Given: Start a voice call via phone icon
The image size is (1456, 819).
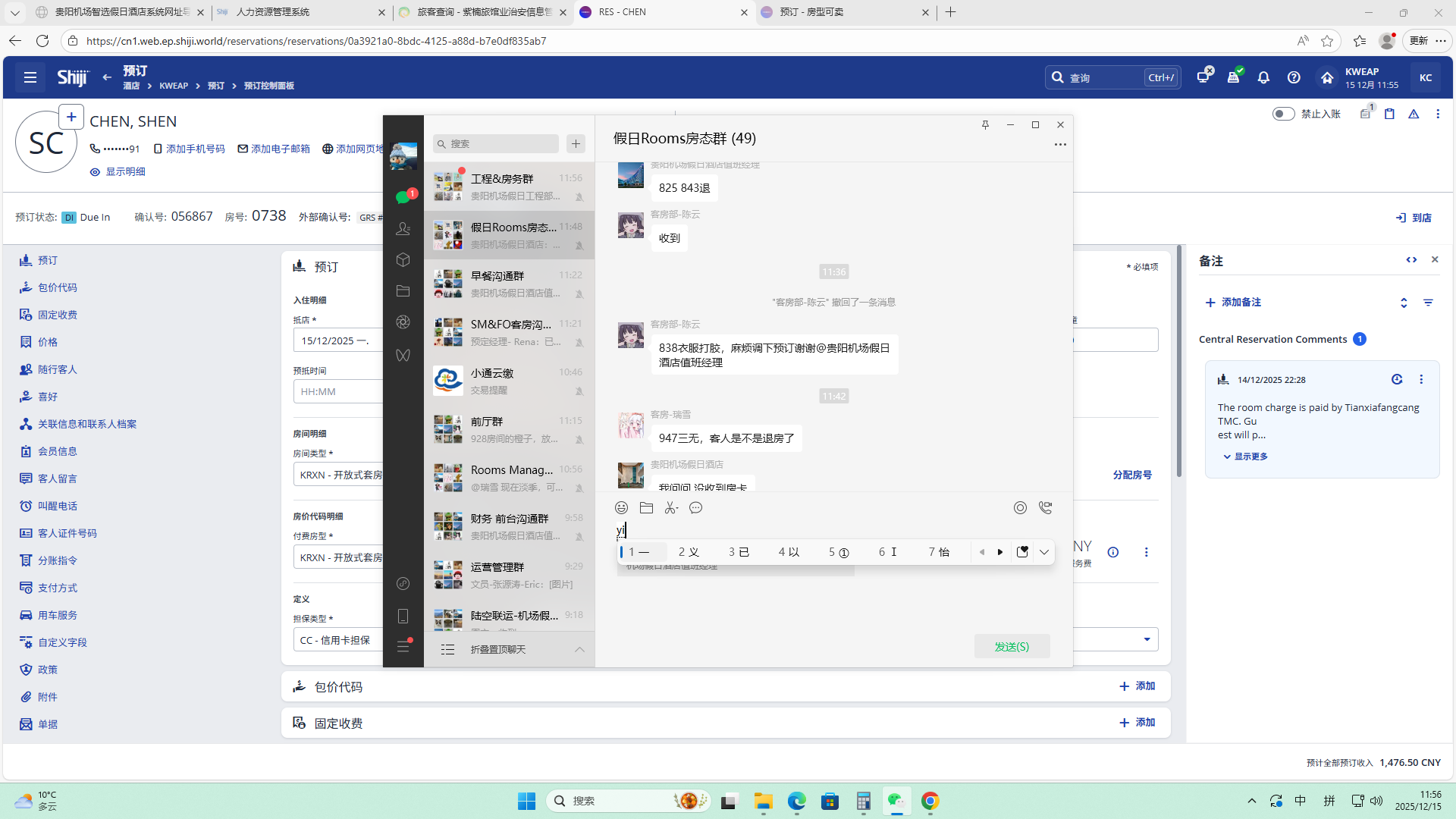Looking at the screenshot, I should (1045, 508).
